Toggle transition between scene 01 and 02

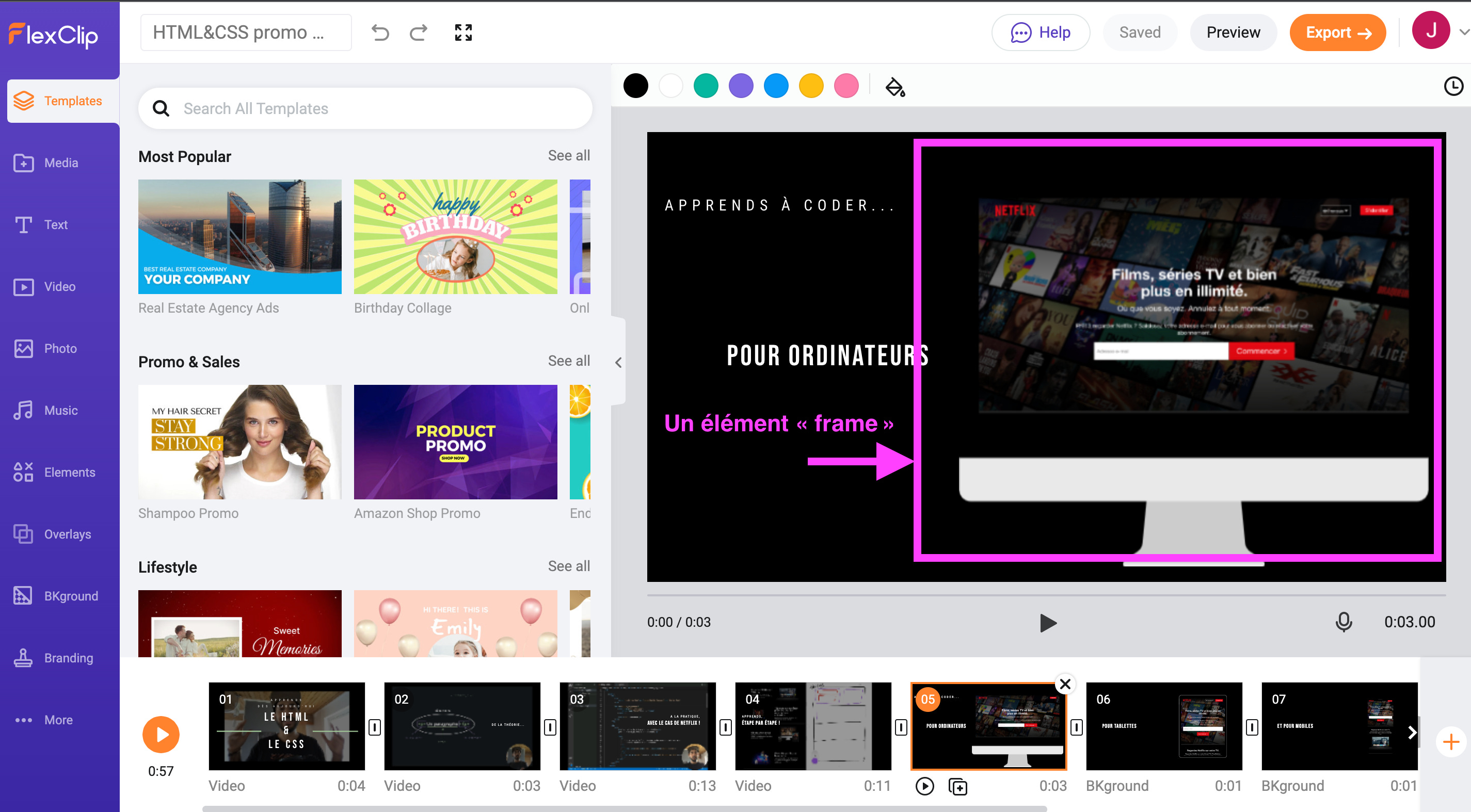click(x=375, y=727)
